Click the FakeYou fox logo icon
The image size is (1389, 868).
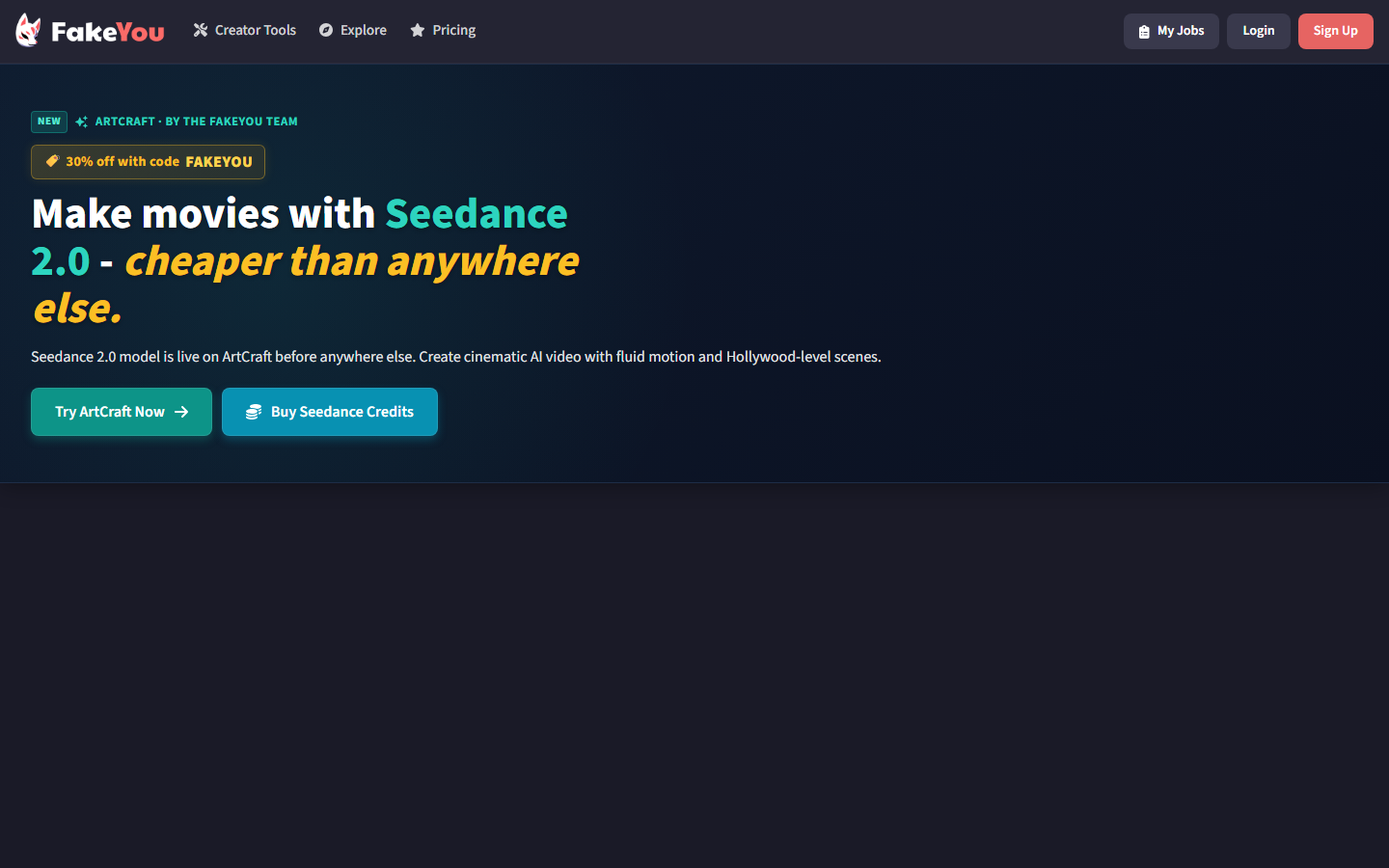tap(28, 31)
